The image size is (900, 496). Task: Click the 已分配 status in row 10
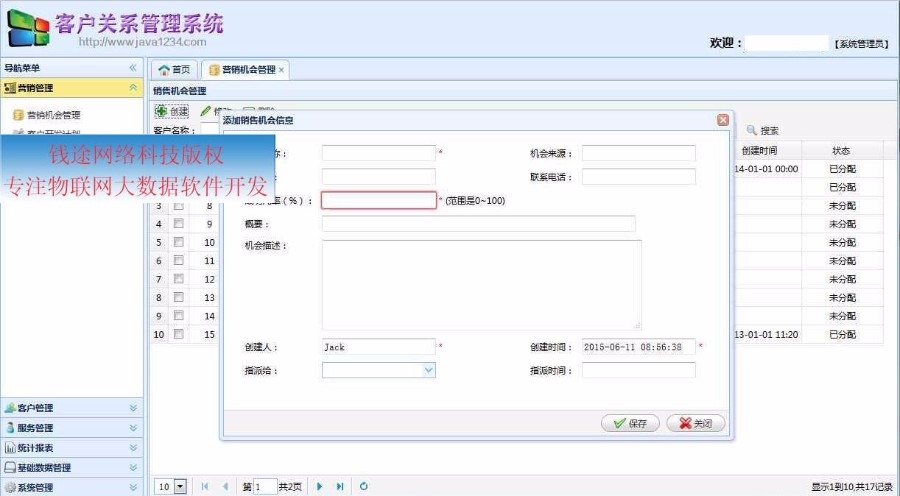[x=842, y=334]
